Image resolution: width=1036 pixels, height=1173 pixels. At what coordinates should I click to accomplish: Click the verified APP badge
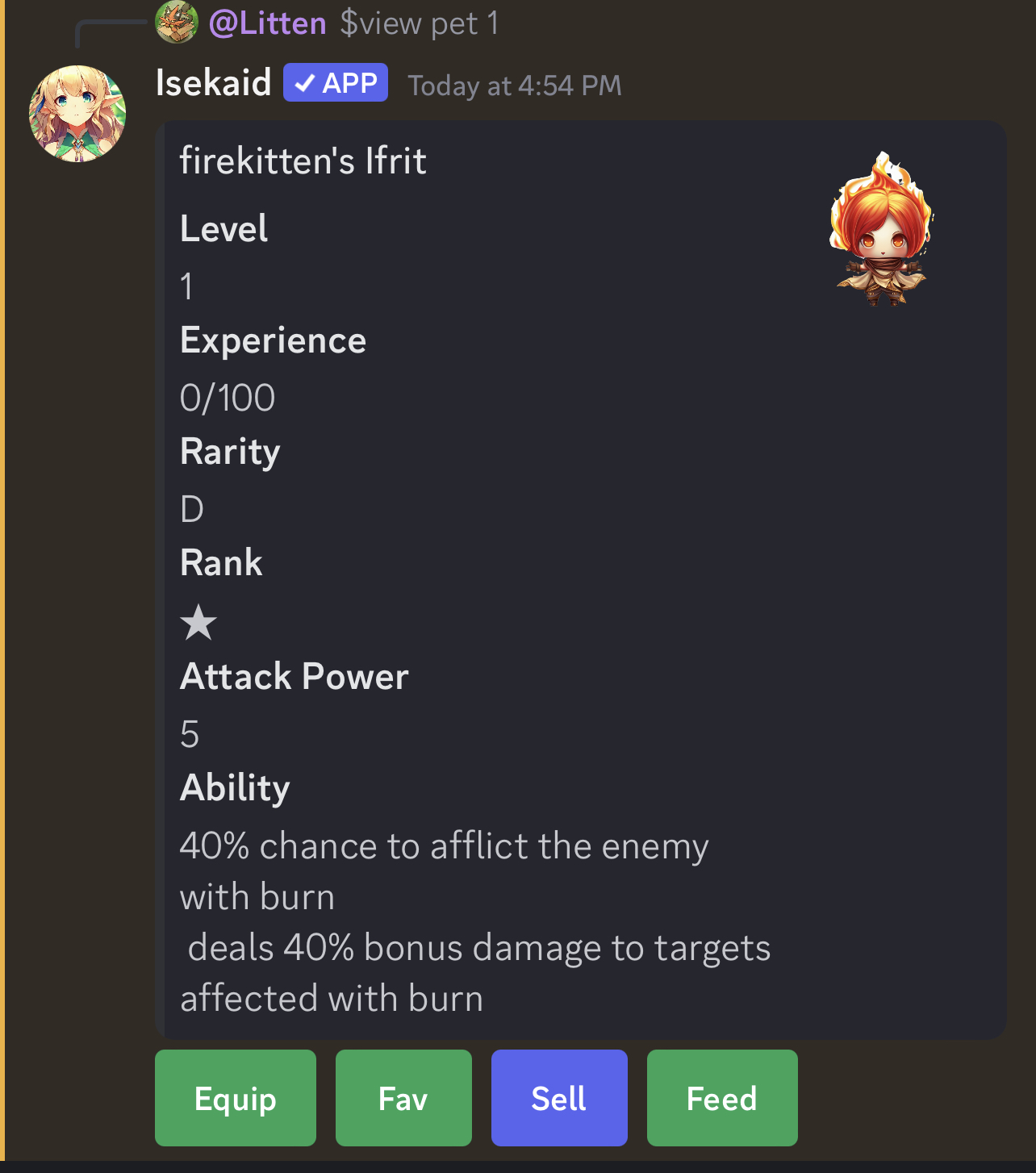[336, 82]
